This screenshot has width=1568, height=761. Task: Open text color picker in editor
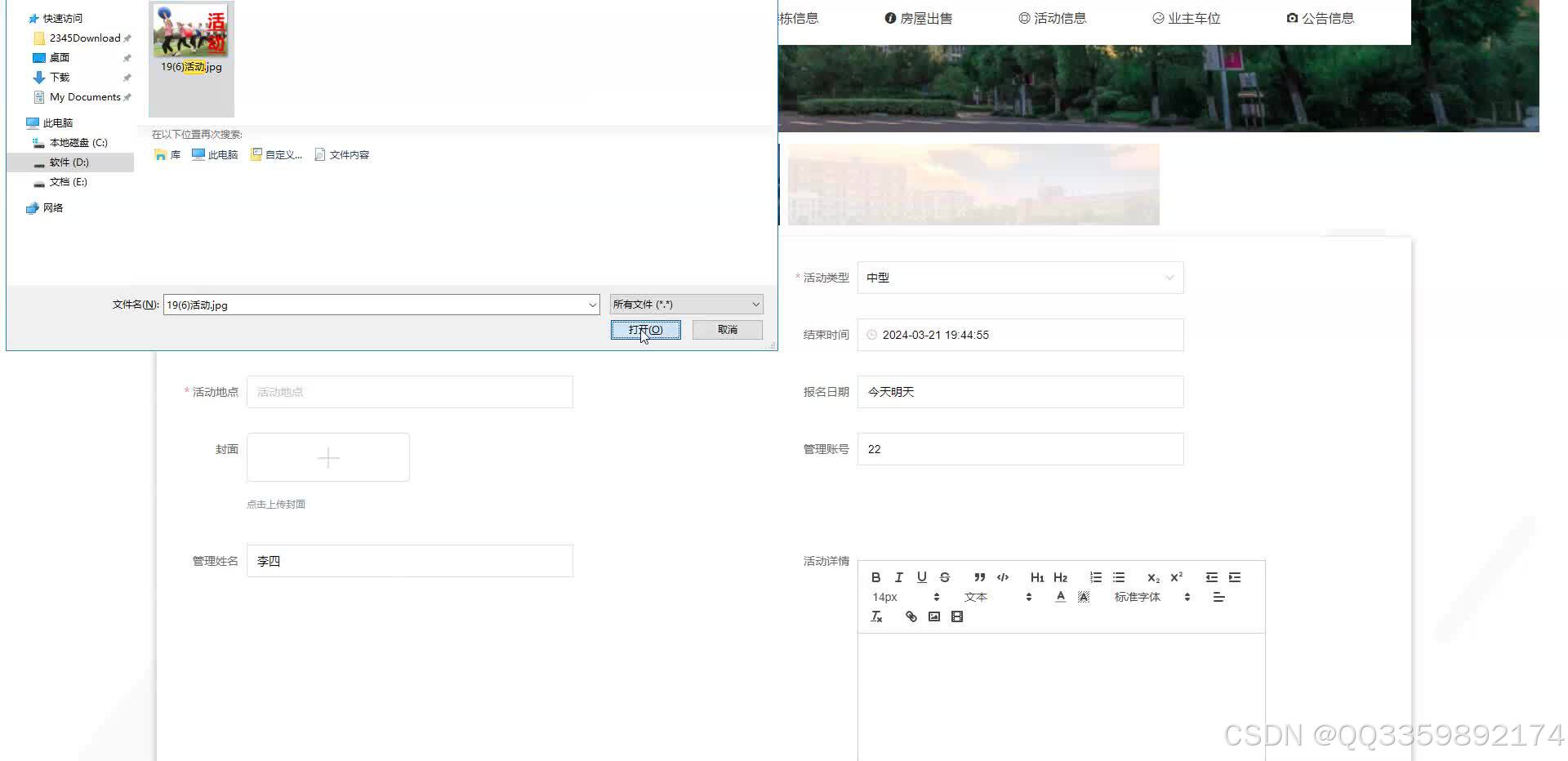click(x=1060, y=597)
